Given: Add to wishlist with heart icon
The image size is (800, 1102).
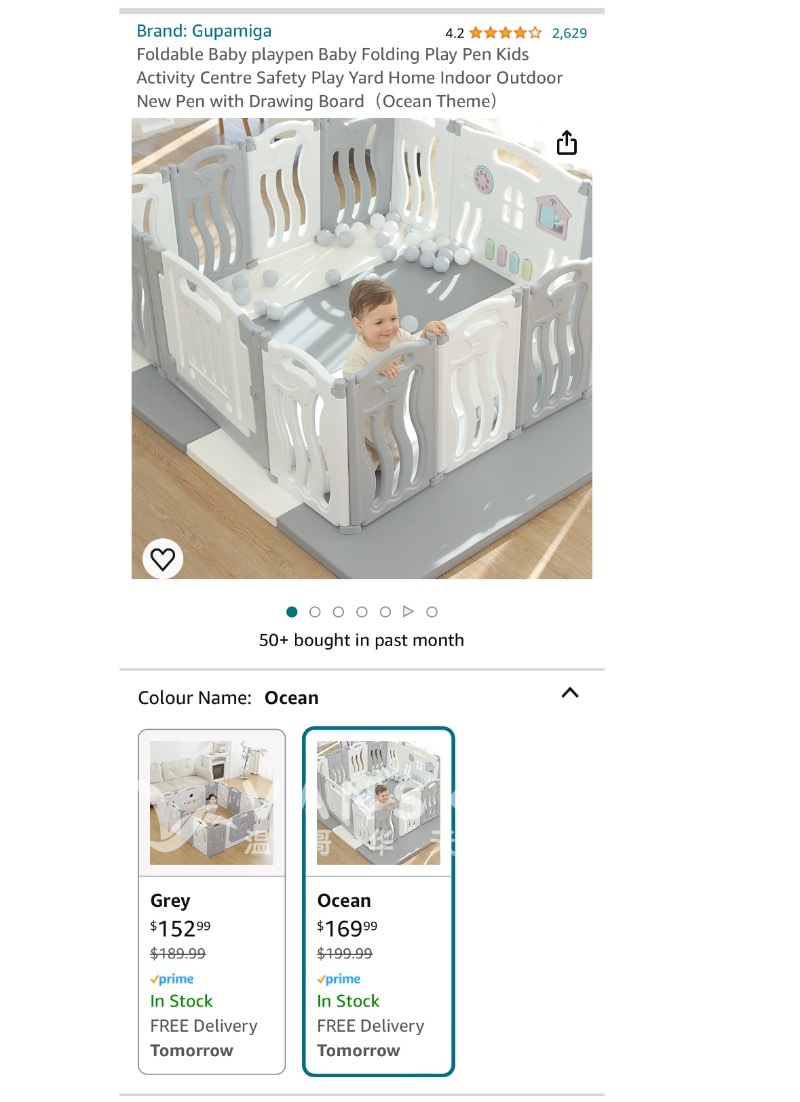Looking at the screenshot, I should [x=163, y=559].
